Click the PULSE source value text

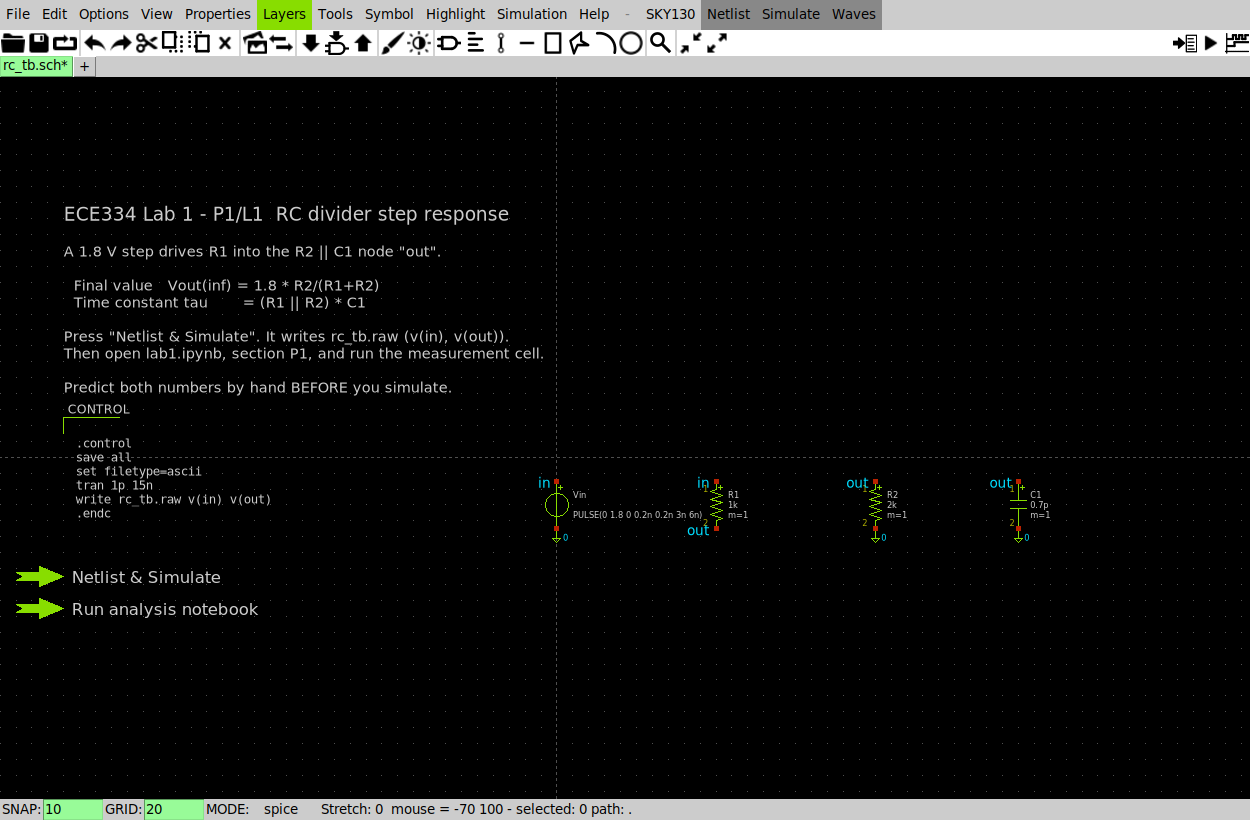point(637,515)
